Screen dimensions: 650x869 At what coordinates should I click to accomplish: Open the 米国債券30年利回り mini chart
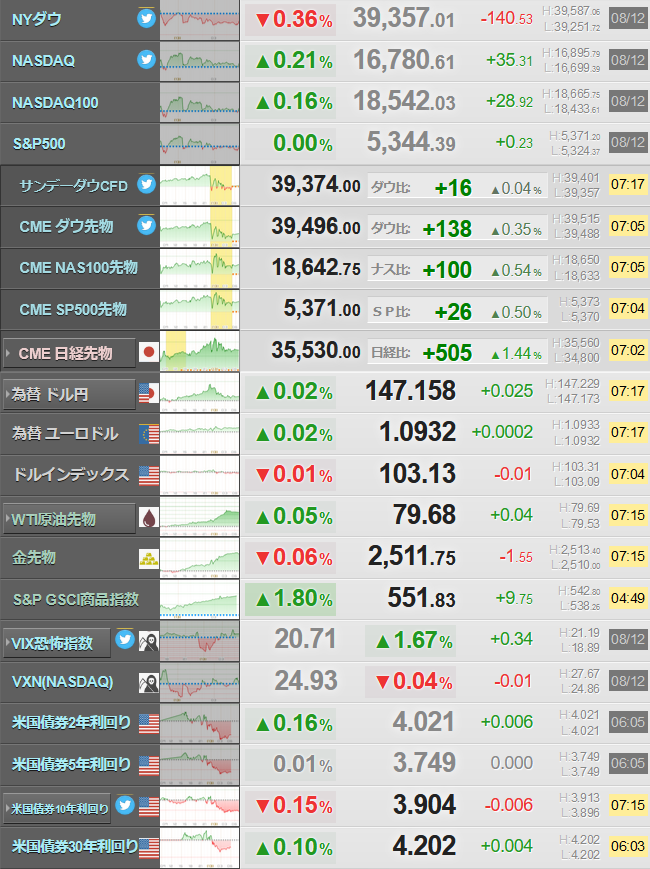pos(199,848)
